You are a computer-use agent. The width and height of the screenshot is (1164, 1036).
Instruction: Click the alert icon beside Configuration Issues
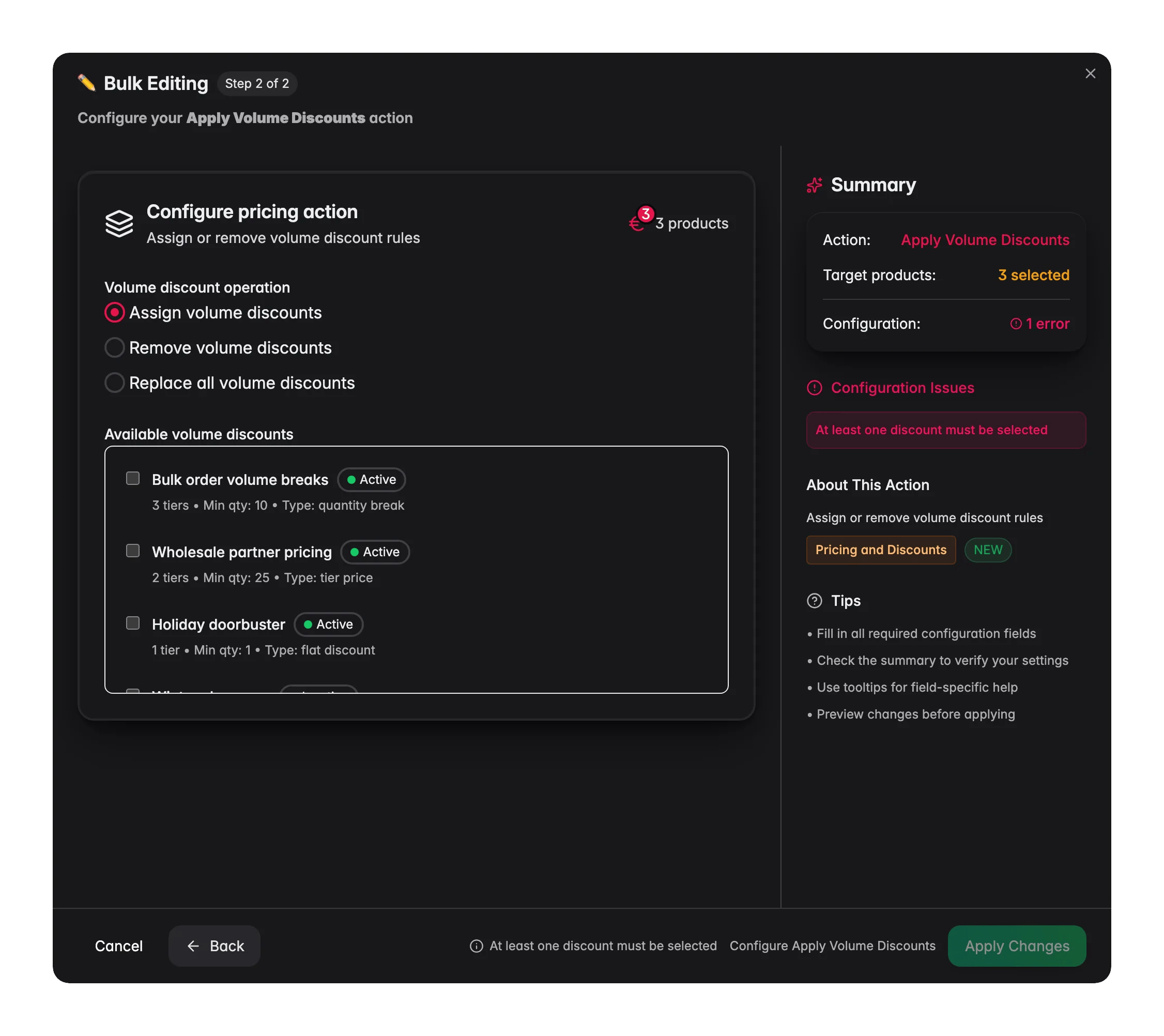point(815,388)
